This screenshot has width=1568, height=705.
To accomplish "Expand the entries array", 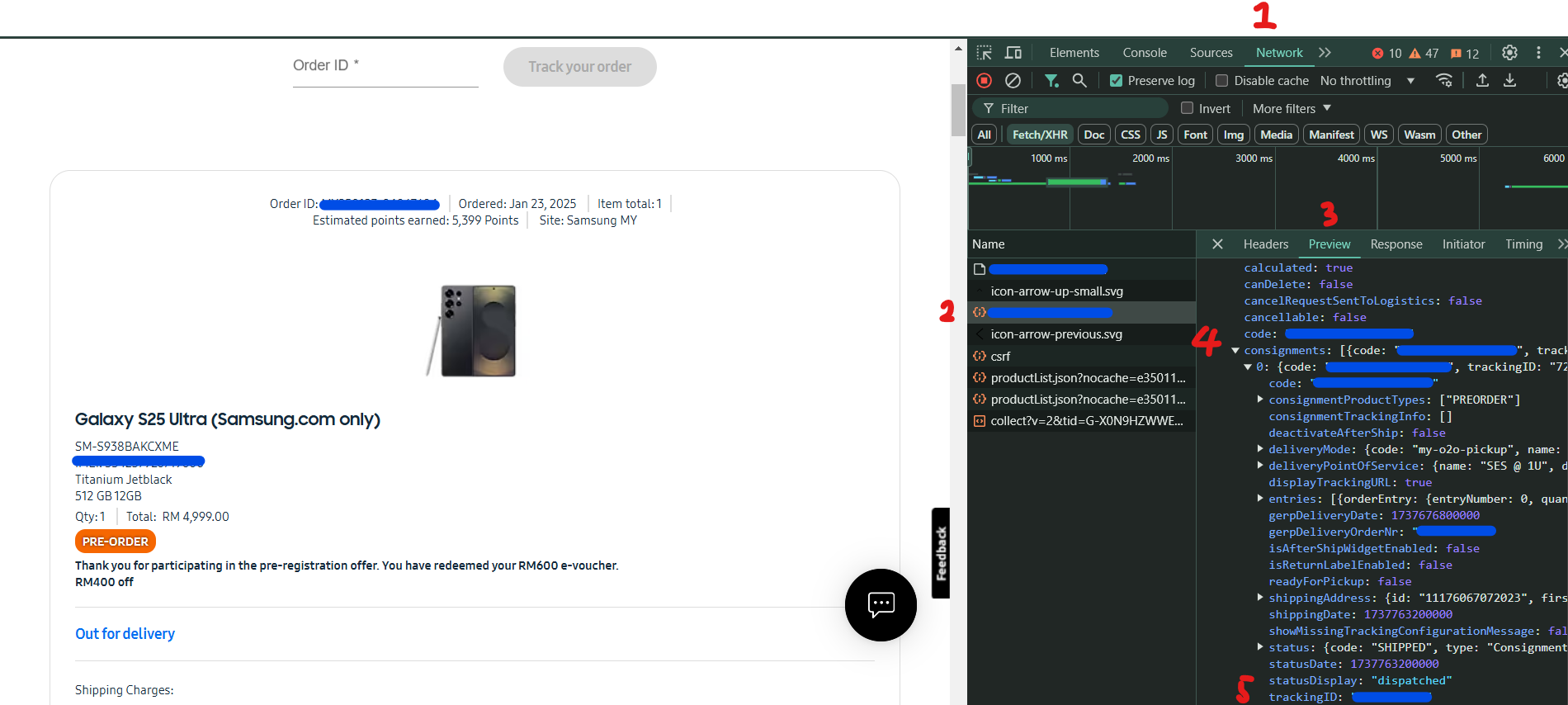I will tap(1260, 499).
